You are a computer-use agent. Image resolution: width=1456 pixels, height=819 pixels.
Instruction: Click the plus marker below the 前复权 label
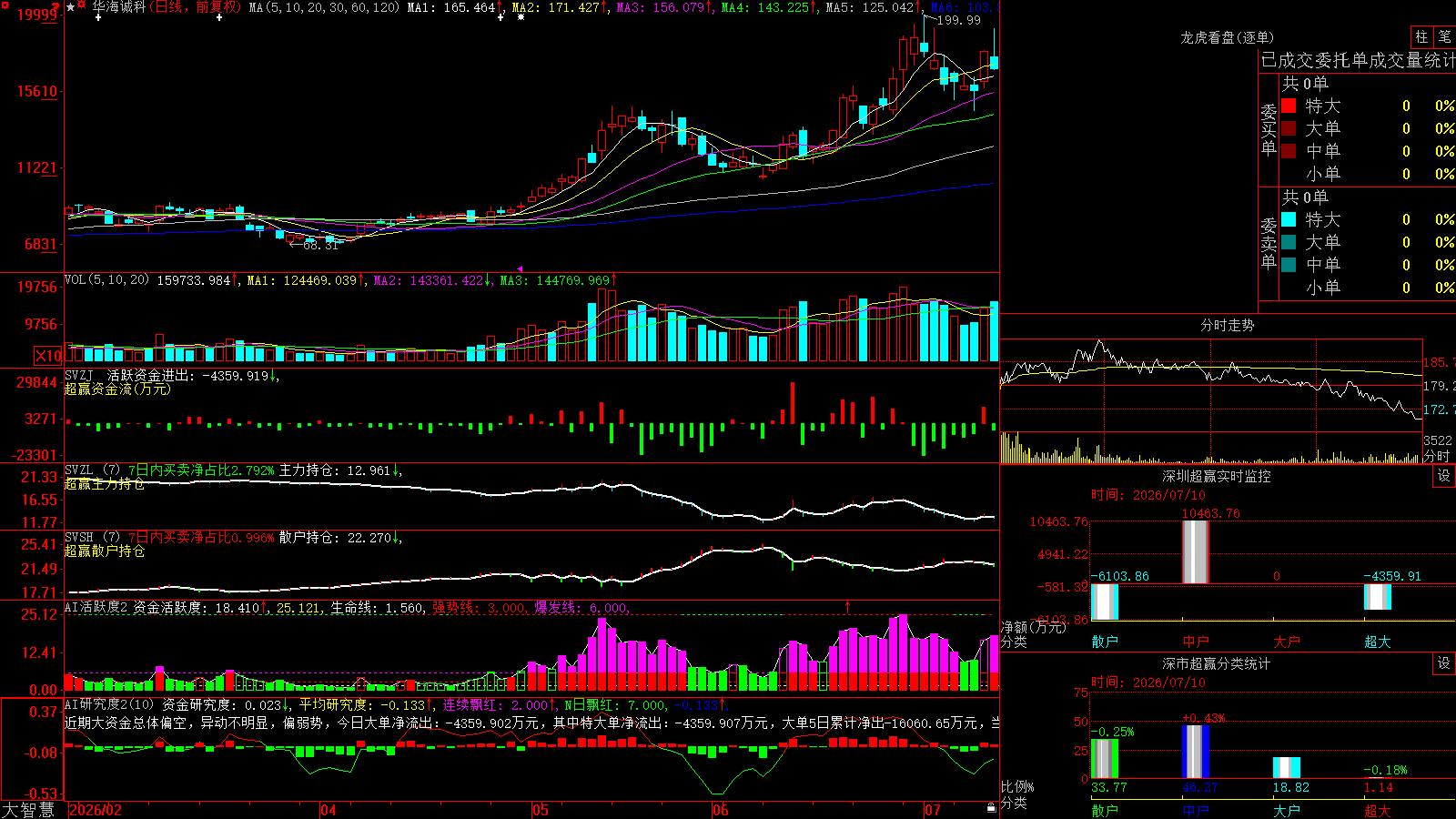(219, 17)
